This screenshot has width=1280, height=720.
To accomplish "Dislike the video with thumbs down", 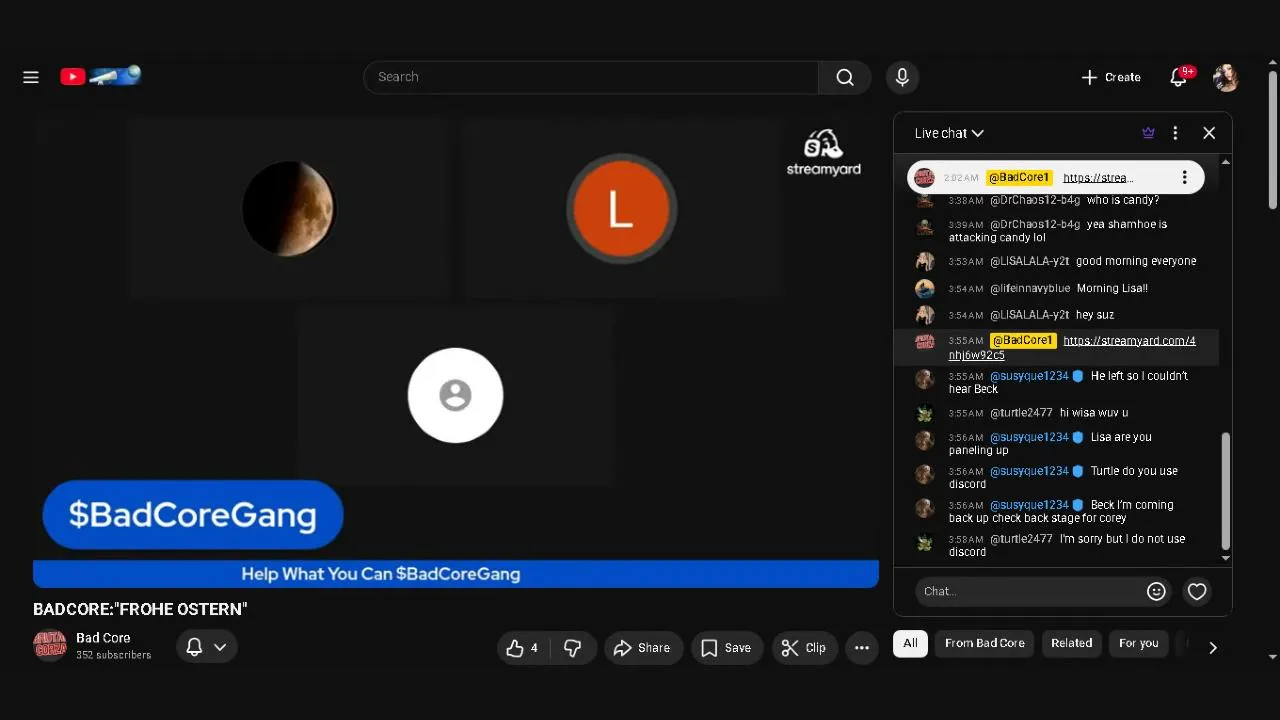I will tap(573, 648).
